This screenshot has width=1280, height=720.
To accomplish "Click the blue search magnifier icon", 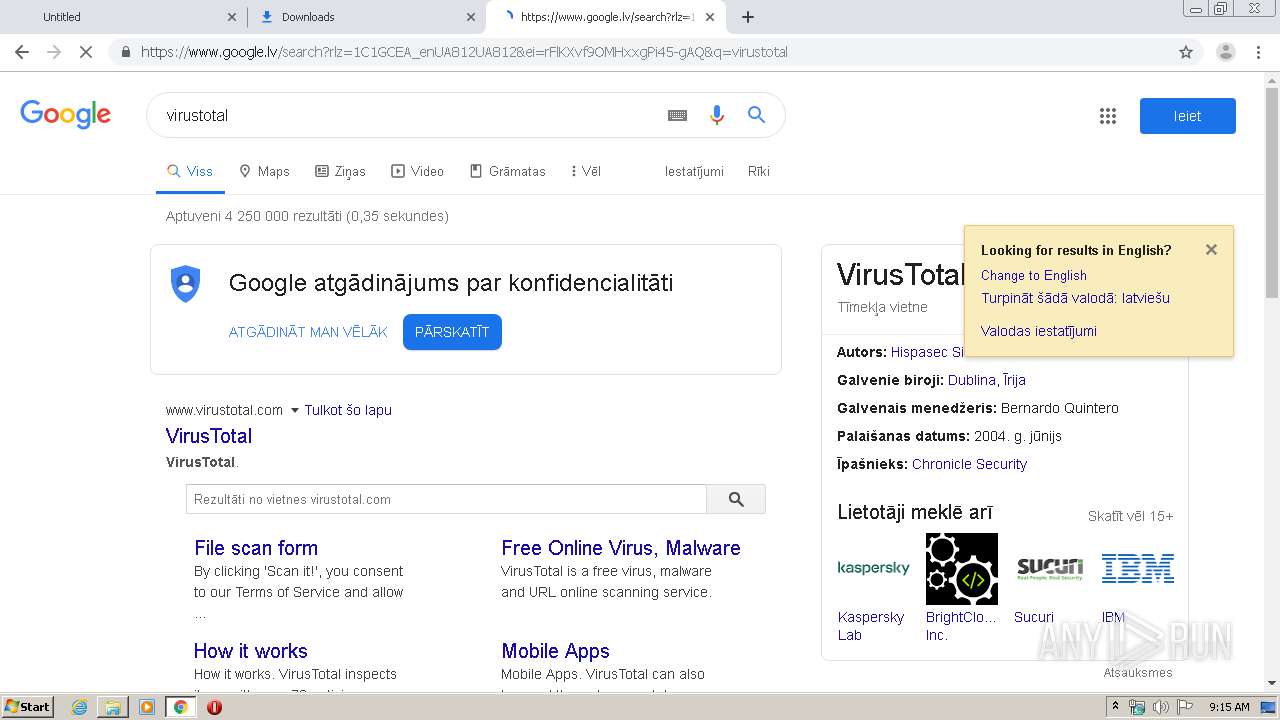I will 756,115.
